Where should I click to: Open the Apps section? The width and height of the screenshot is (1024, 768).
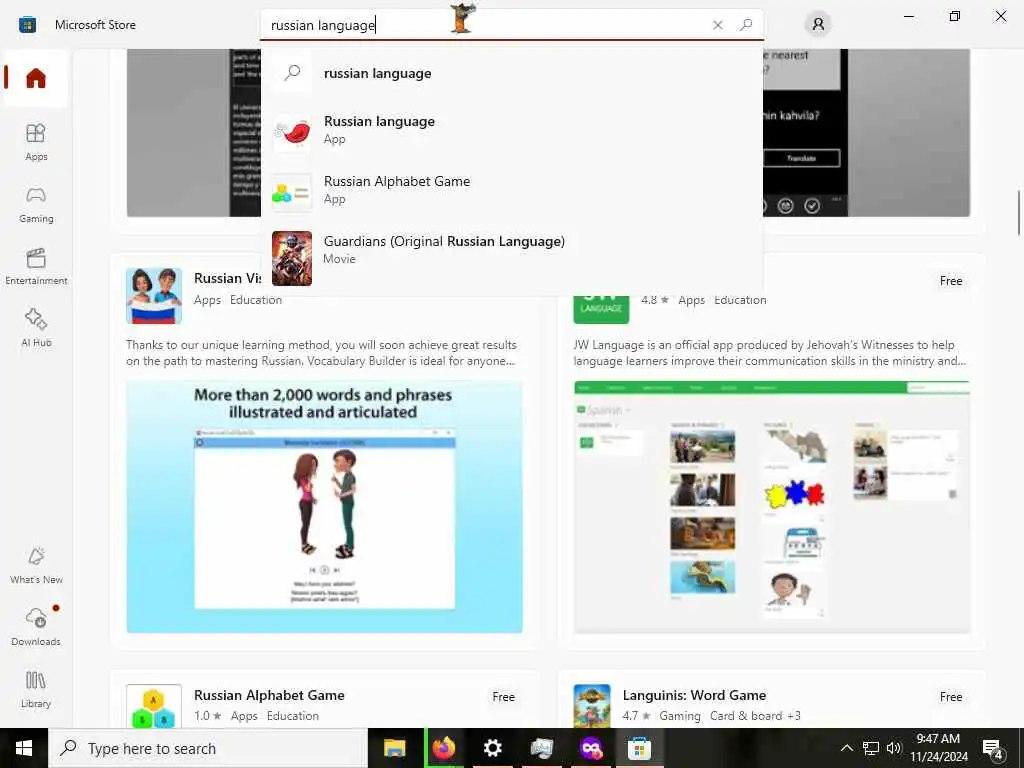point(36,142)
